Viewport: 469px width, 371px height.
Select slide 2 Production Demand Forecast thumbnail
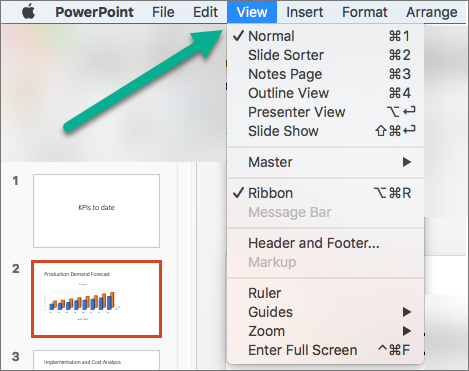point(96,299)
